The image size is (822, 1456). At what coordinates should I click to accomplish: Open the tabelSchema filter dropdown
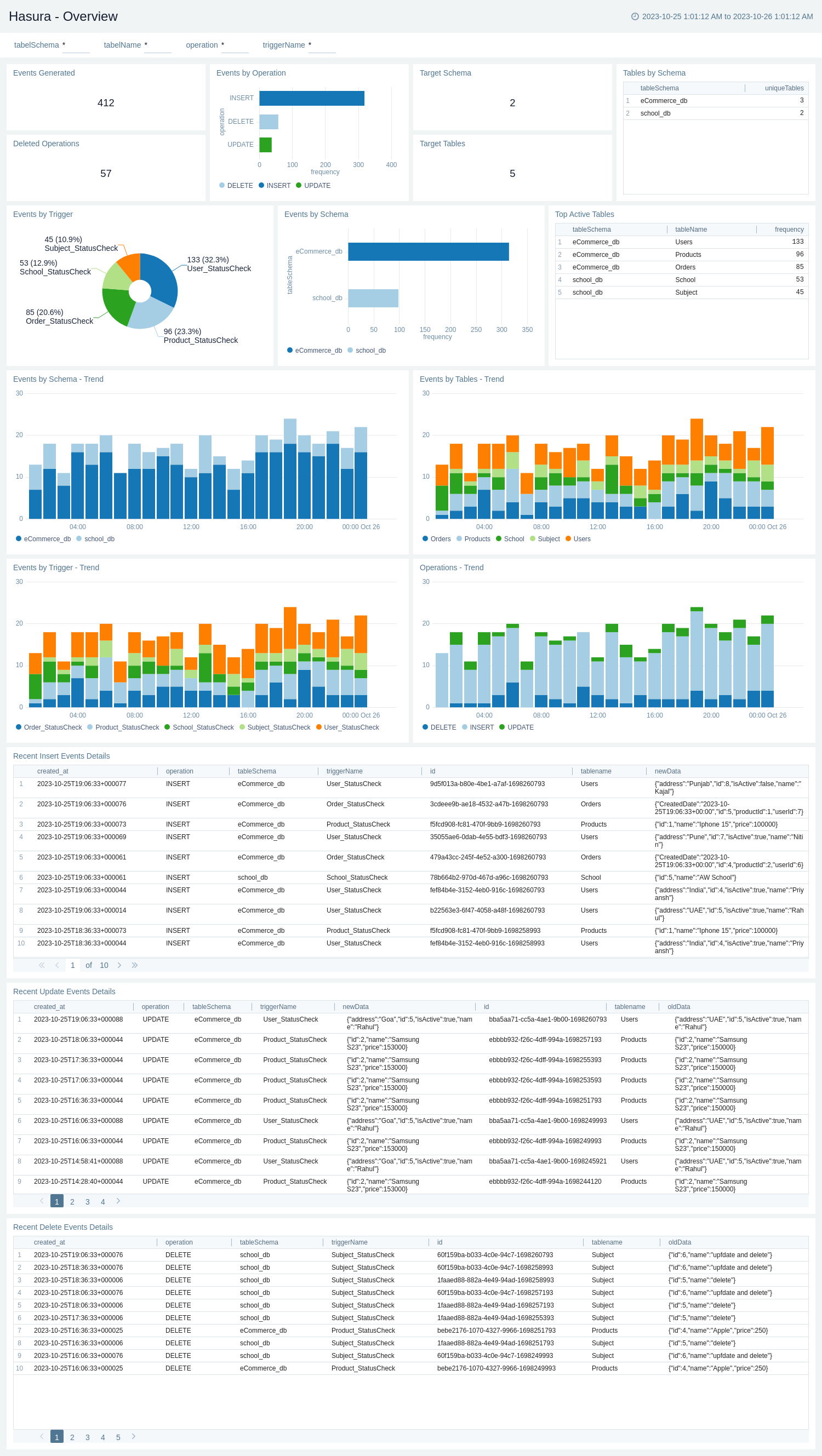pyautogui.click(x=76, y=45)
